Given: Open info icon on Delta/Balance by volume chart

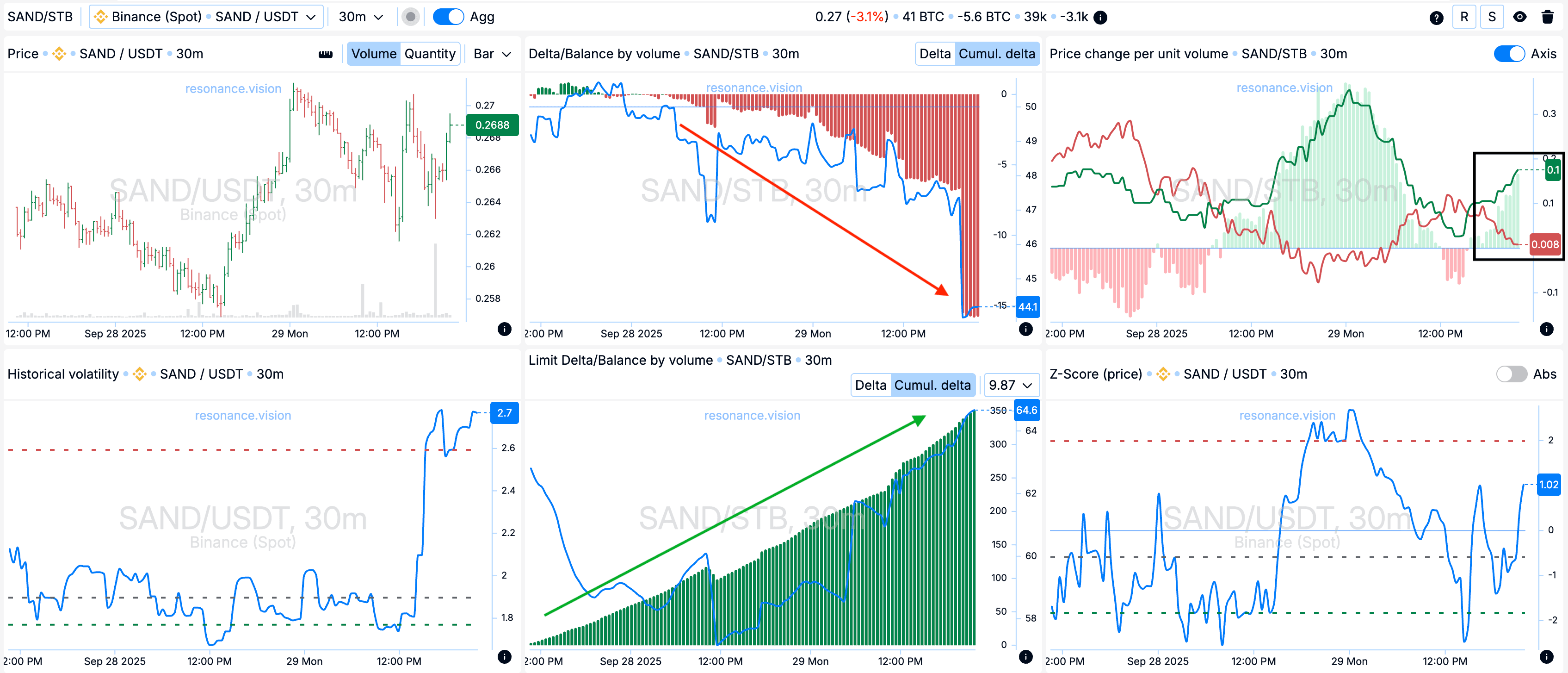Looking at the screenshot, I should (x=1025, y=330).
